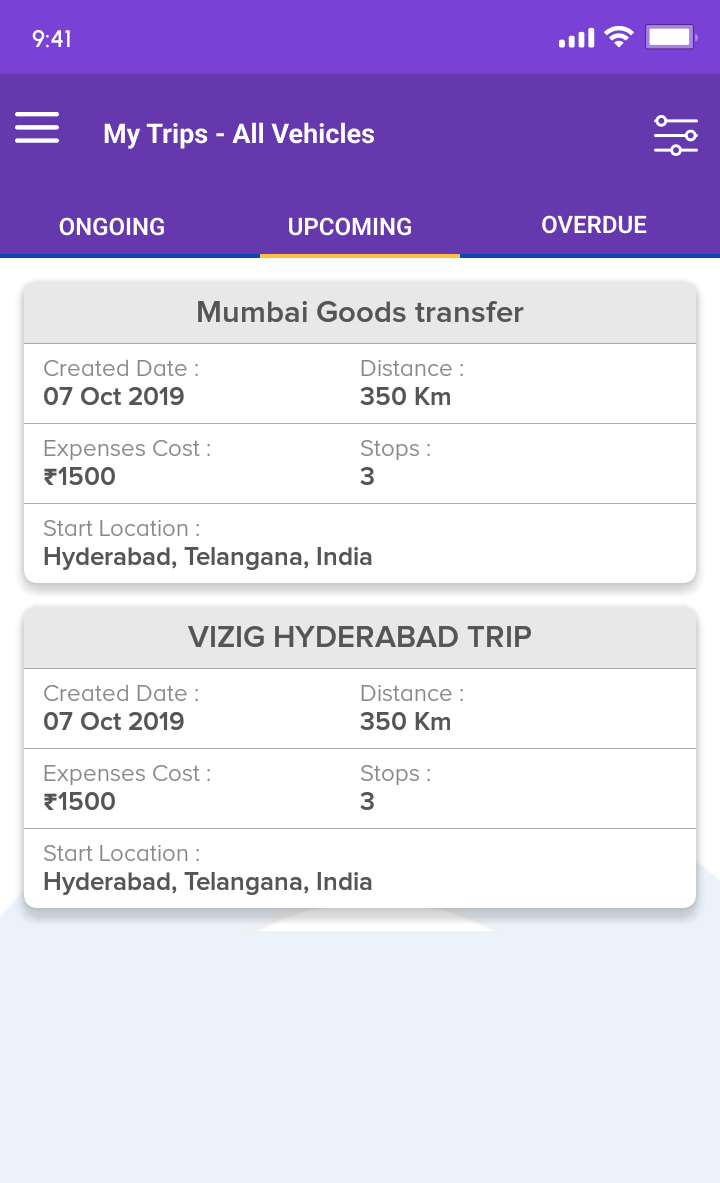The width and height of the screenshot is (720, 1183).
Task: Tap the Wi-Fi status bar icon
Action: (620, 38)
